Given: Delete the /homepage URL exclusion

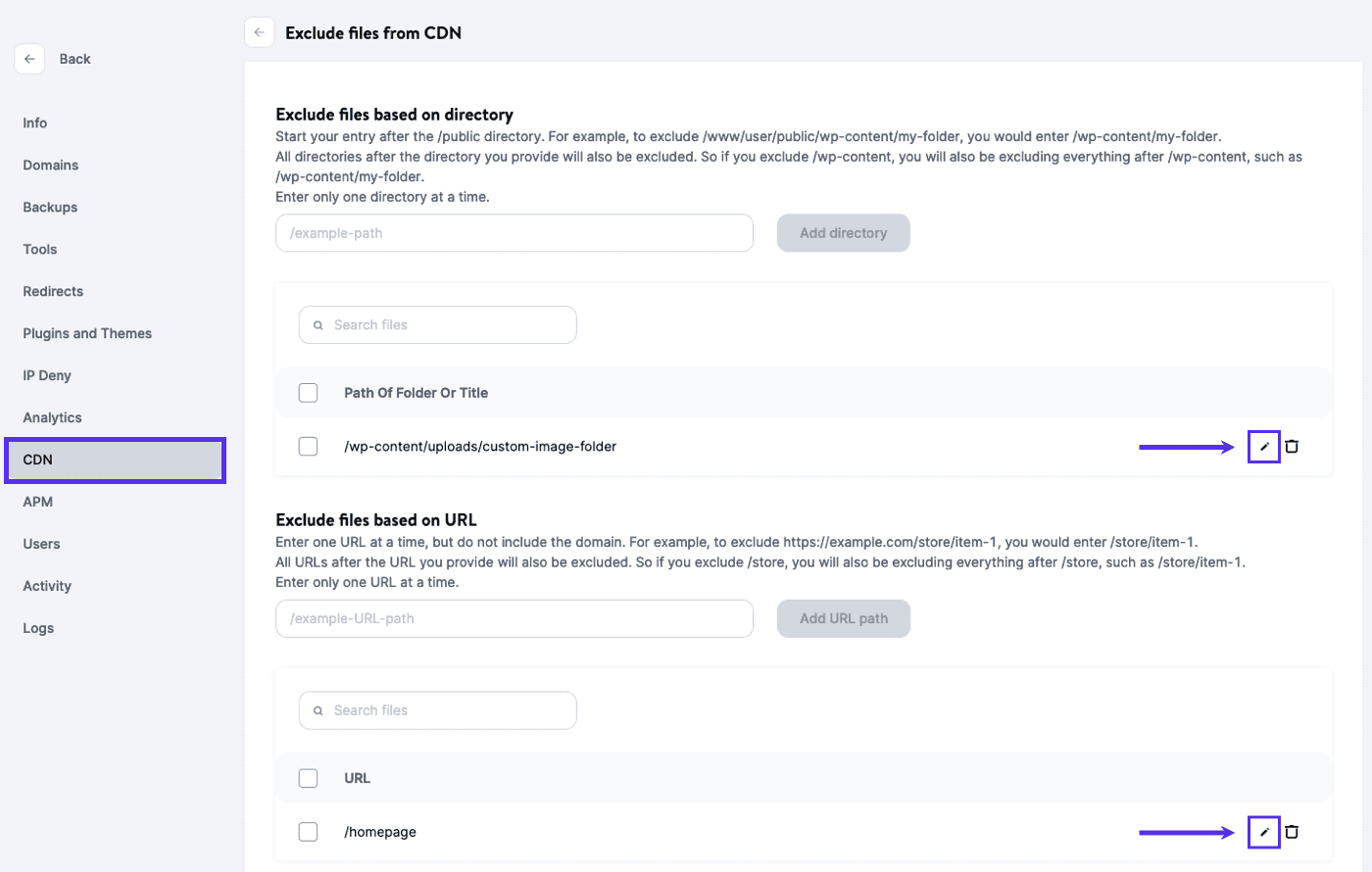Looking at the screenshot, I should (x=1292, y=832).
